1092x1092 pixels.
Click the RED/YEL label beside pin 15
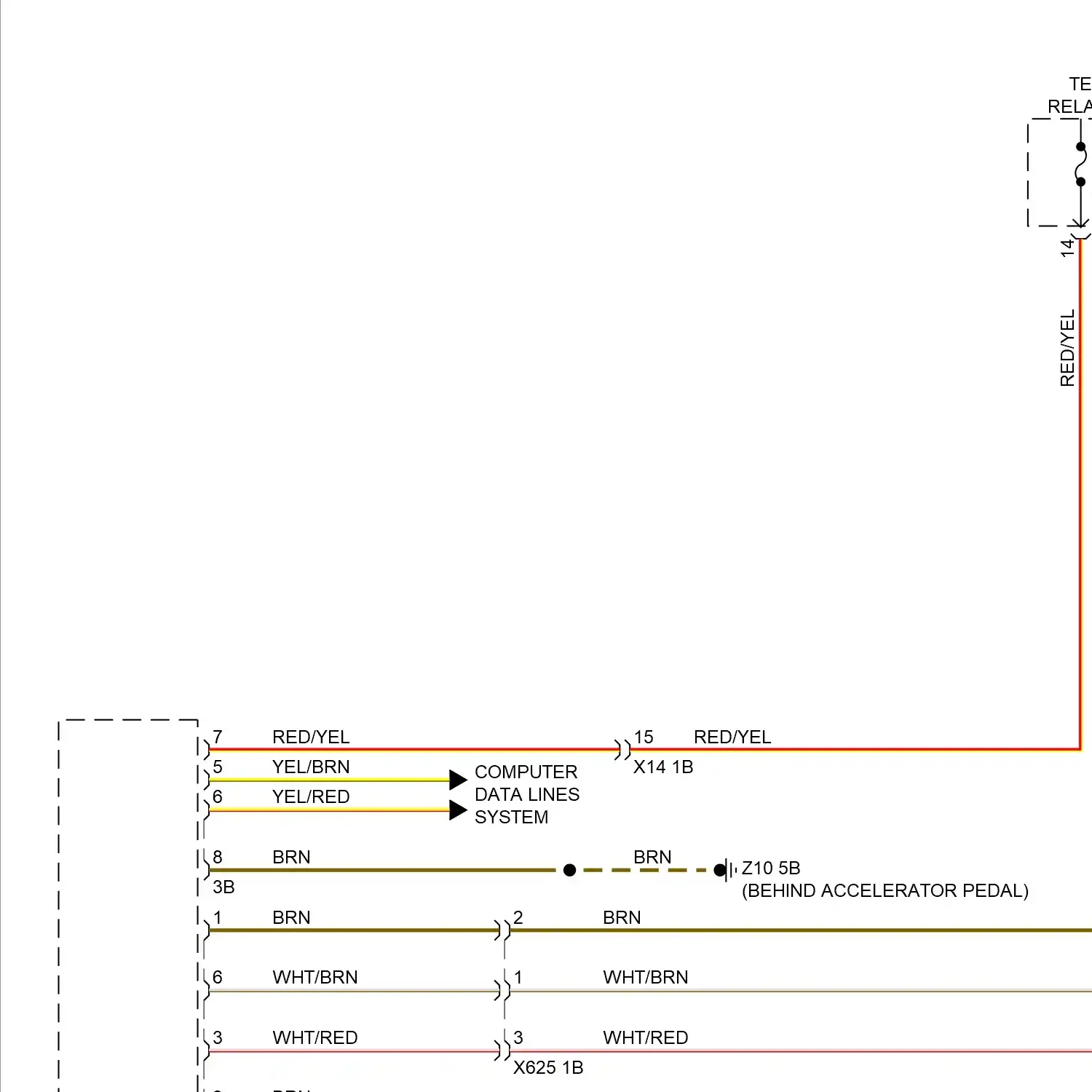coord(732,737)
